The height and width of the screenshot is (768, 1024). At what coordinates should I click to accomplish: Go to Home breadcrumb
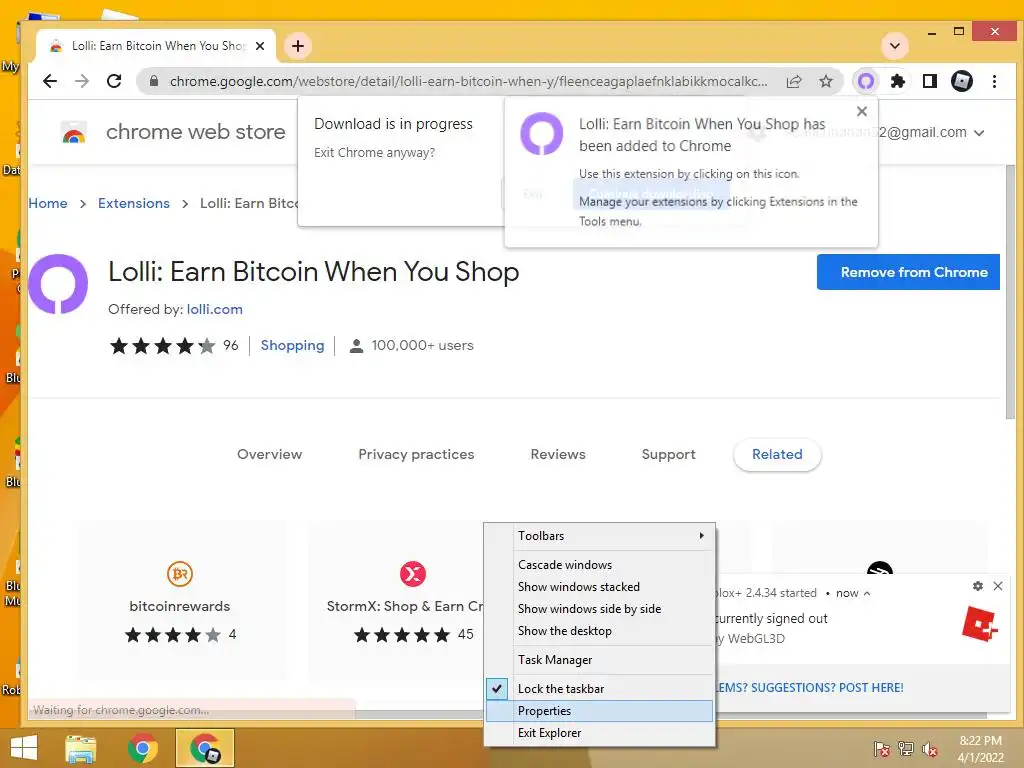tap(48, 203)
